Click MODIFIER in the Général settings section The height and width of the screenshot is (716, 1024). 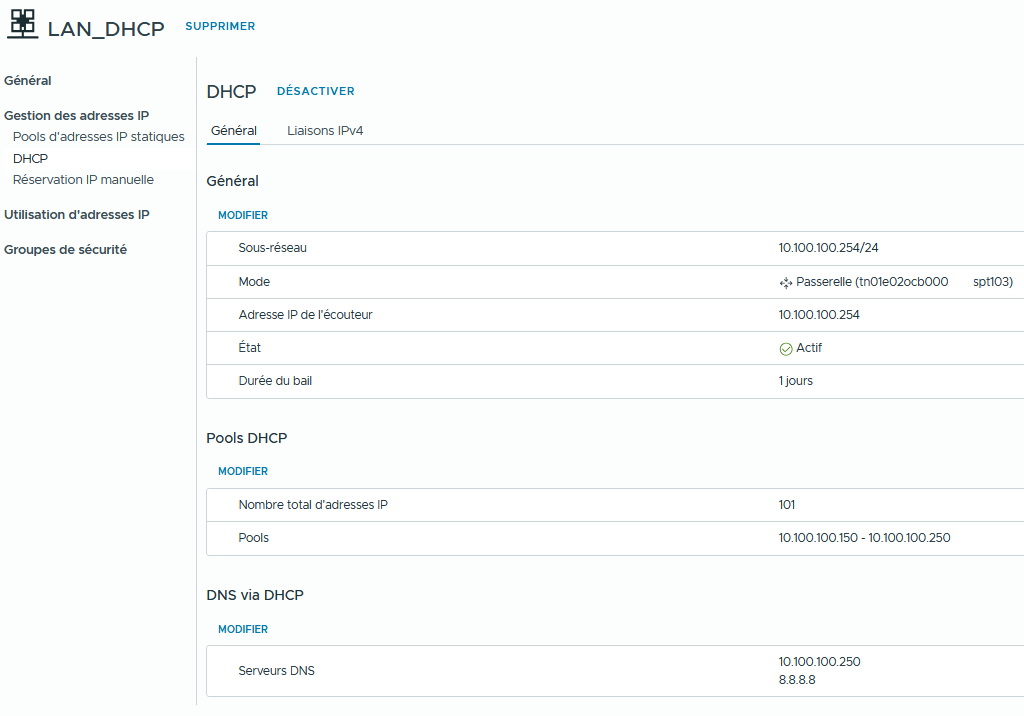[243, 215]
